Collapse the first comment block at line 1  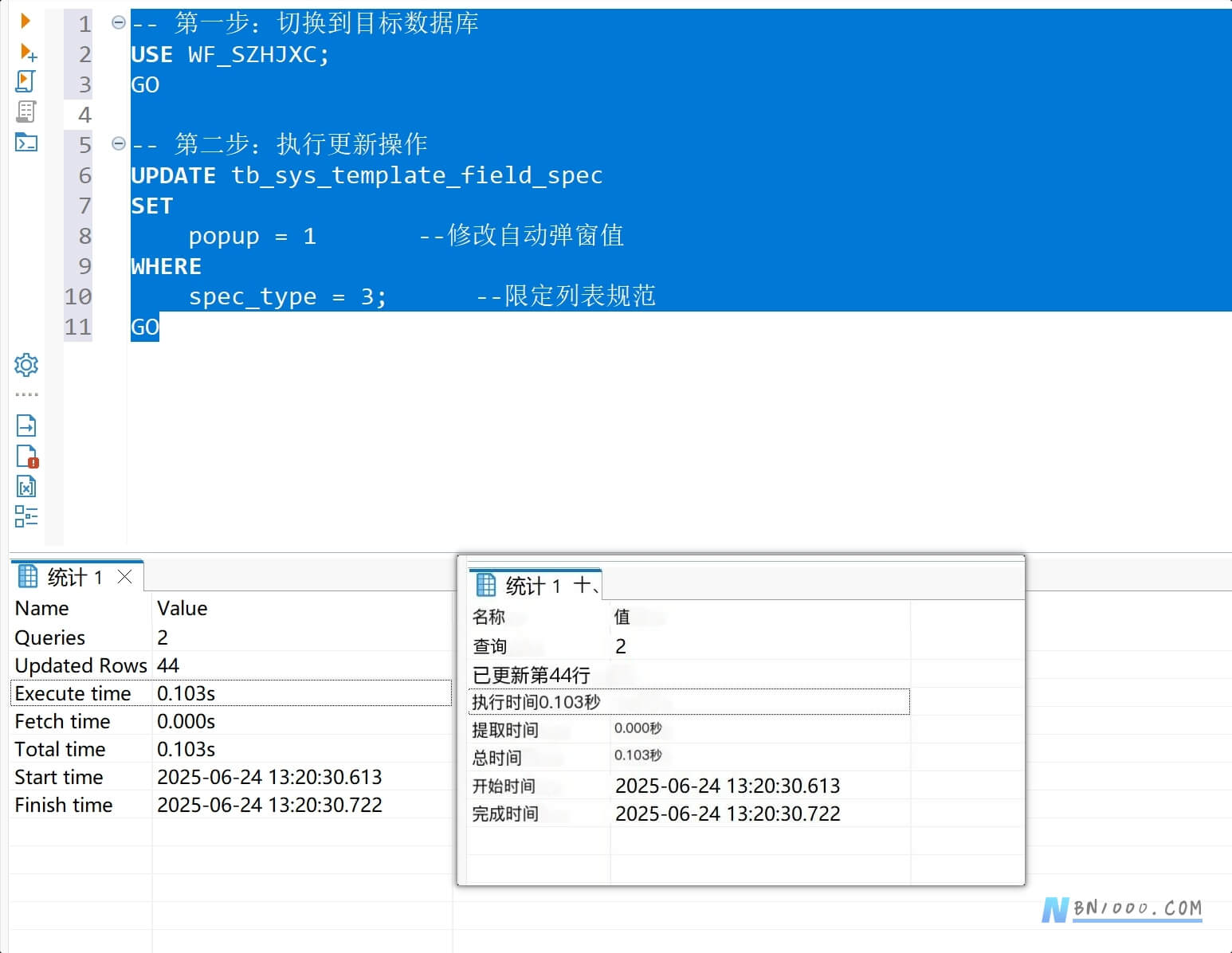pos(119,22)
